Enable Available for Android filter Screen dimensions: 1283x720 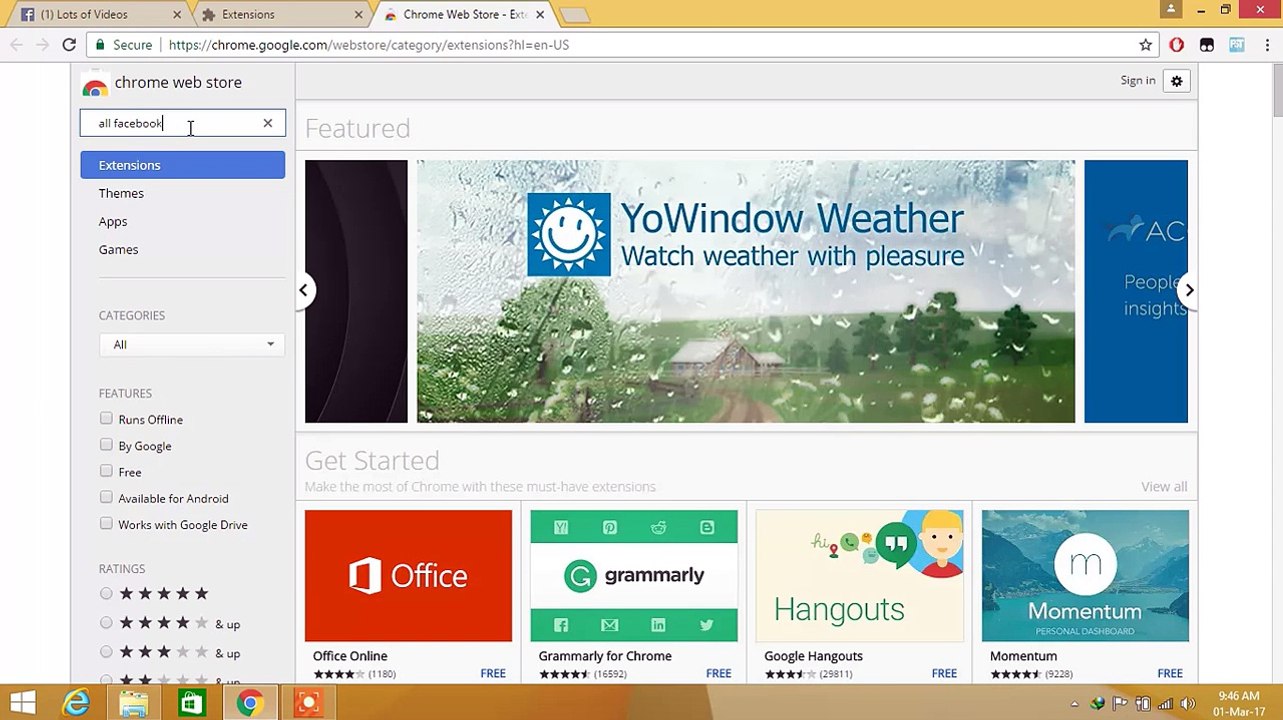coord(106,497)
